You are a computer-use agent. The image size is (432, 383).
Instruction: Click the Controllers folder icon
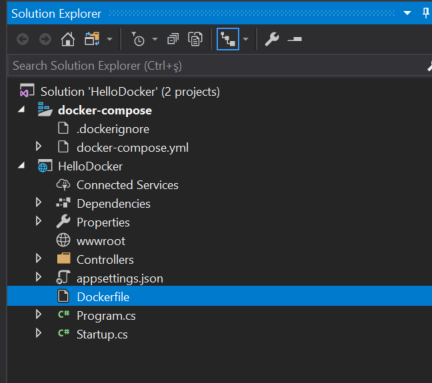63,258
